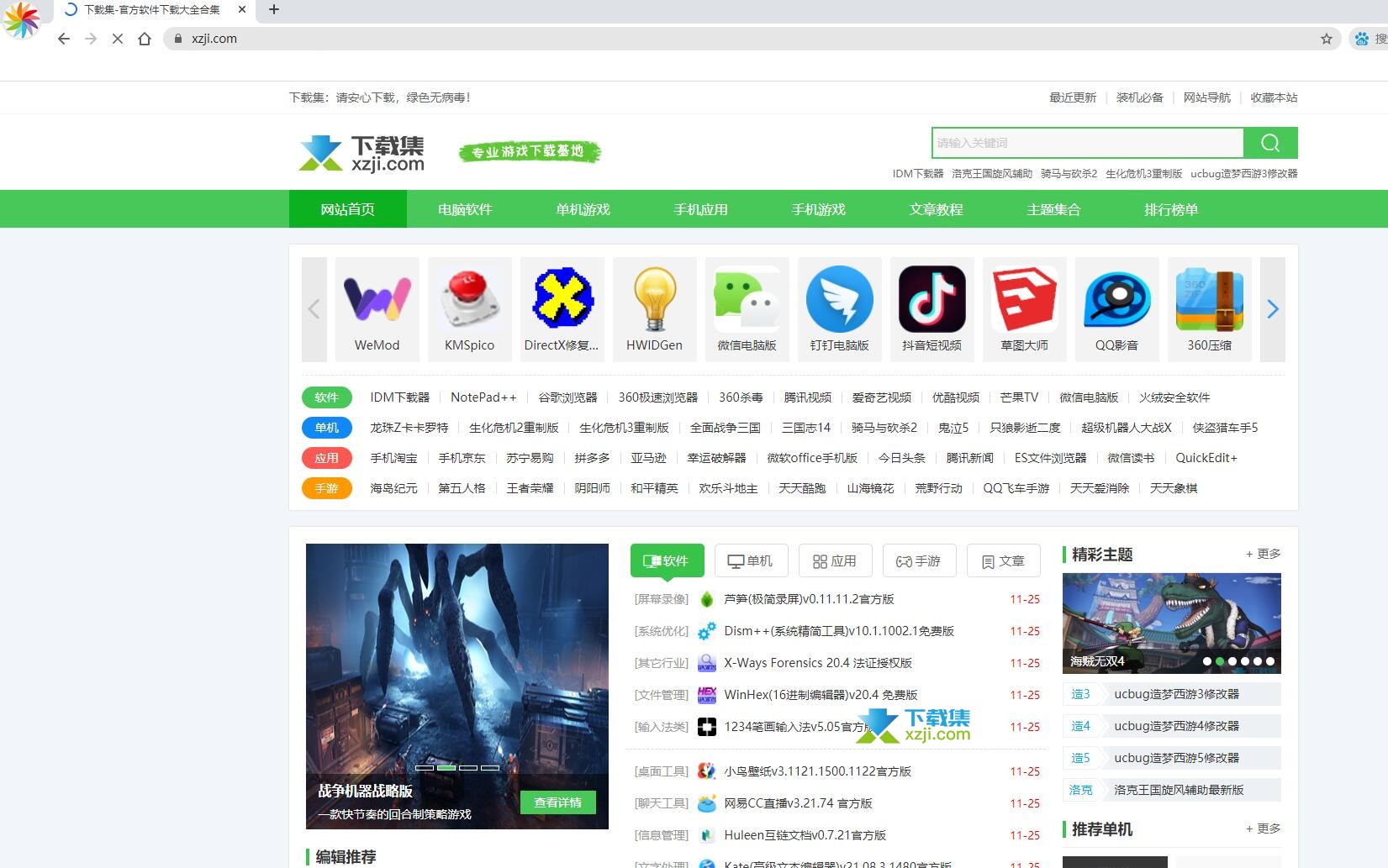Click the keyword search input field
This screenshot has height=868, width=1388.
tap(1087, 143)
